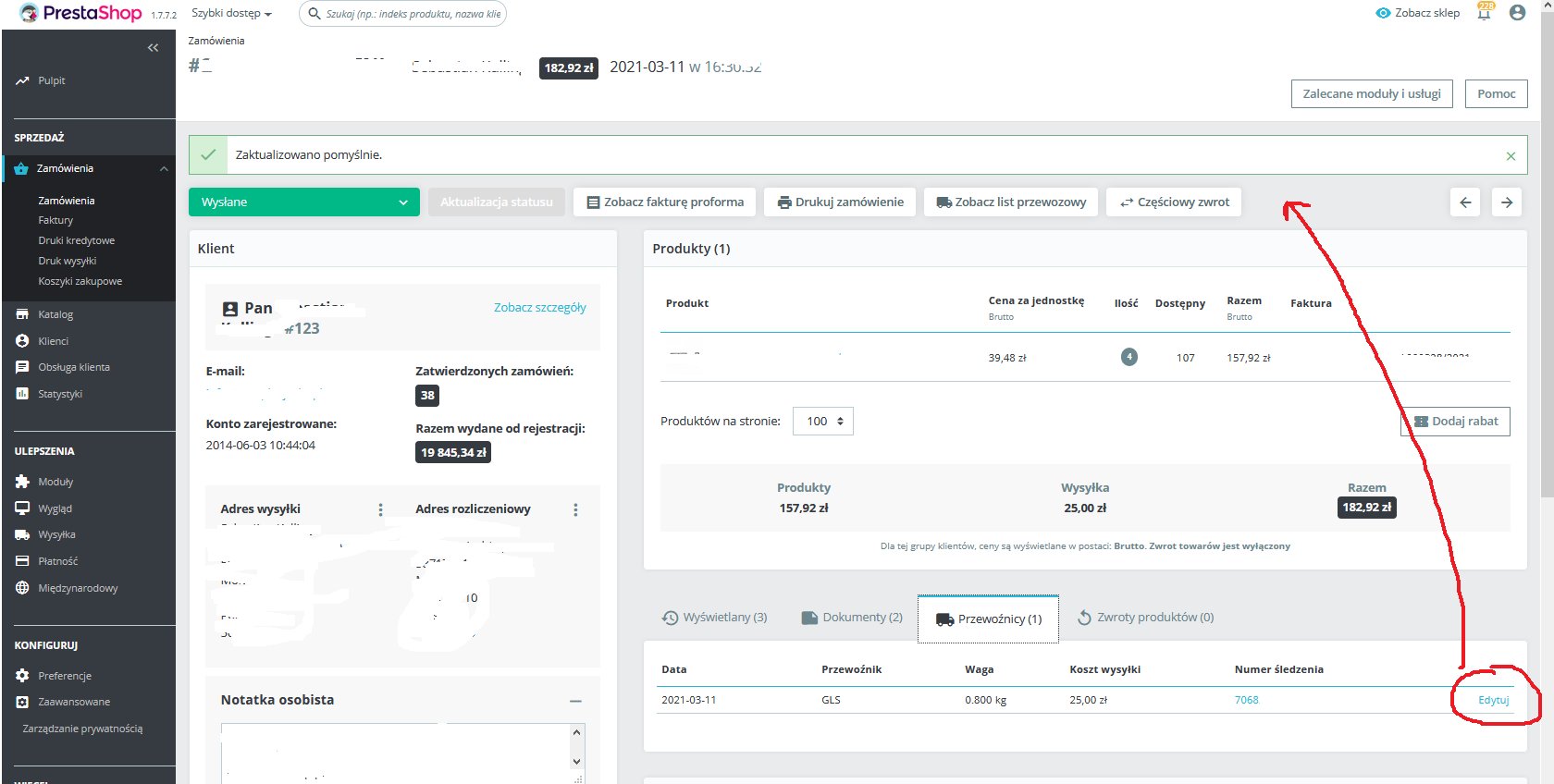The height and width of the screenshot is (784, 1554).
Task: Click the search magnifier icon
Action: click(x=314, y=14)
